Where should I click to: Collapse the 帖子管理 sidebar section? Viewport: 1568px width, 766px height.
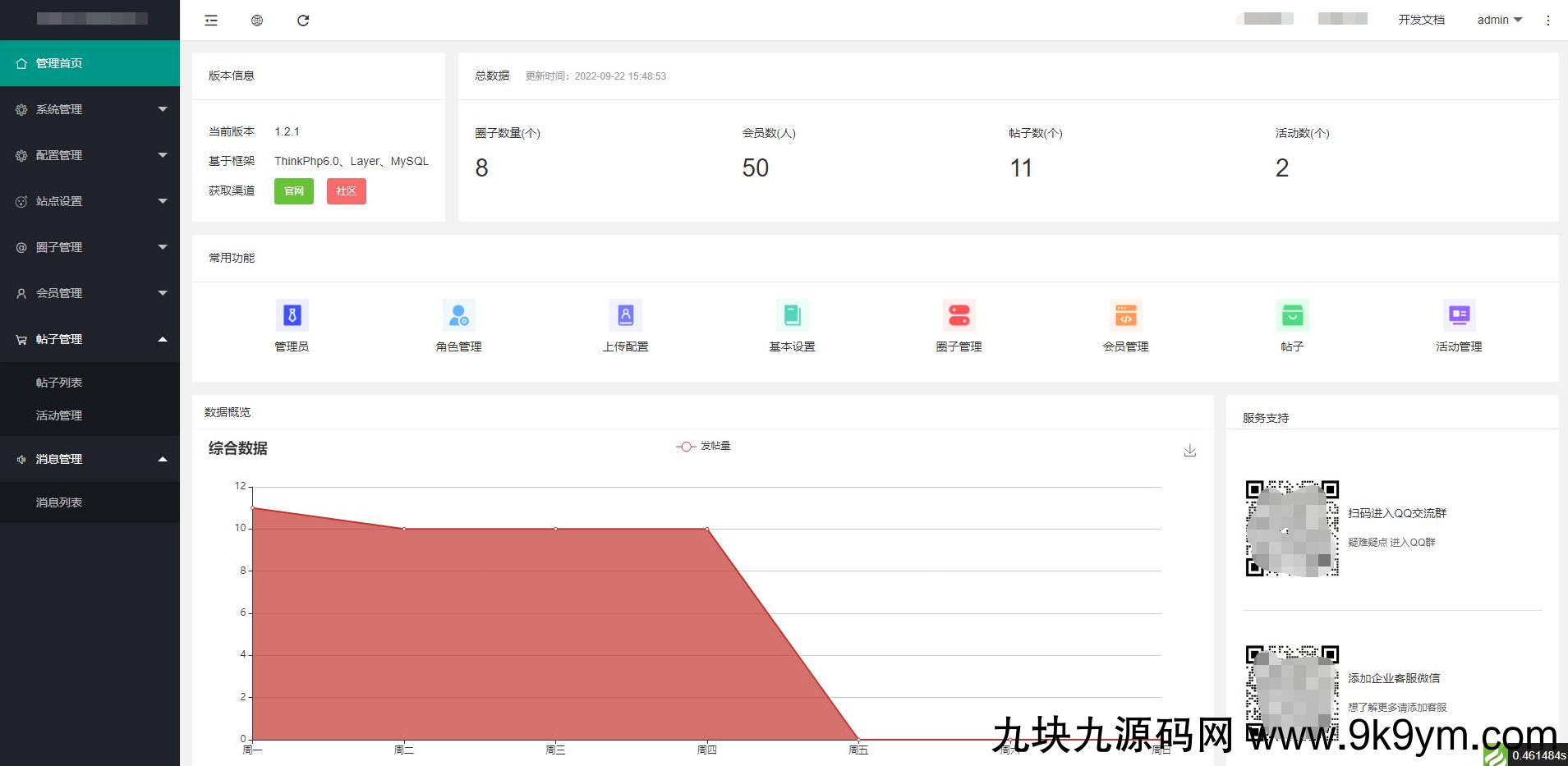[90, 339]
